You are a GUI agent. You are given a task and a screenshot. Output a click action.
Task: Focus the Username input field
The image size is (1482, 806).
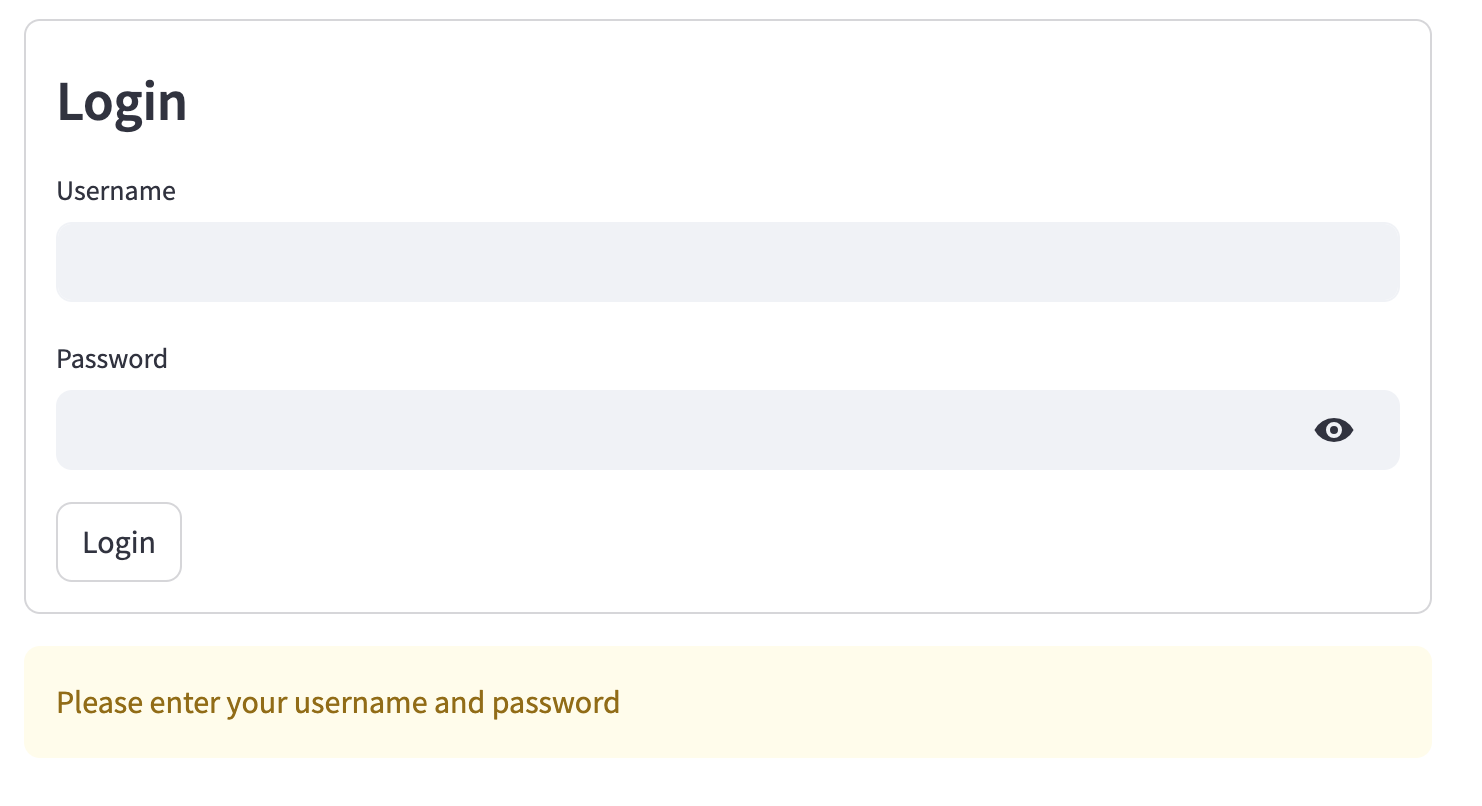point(728,262)
